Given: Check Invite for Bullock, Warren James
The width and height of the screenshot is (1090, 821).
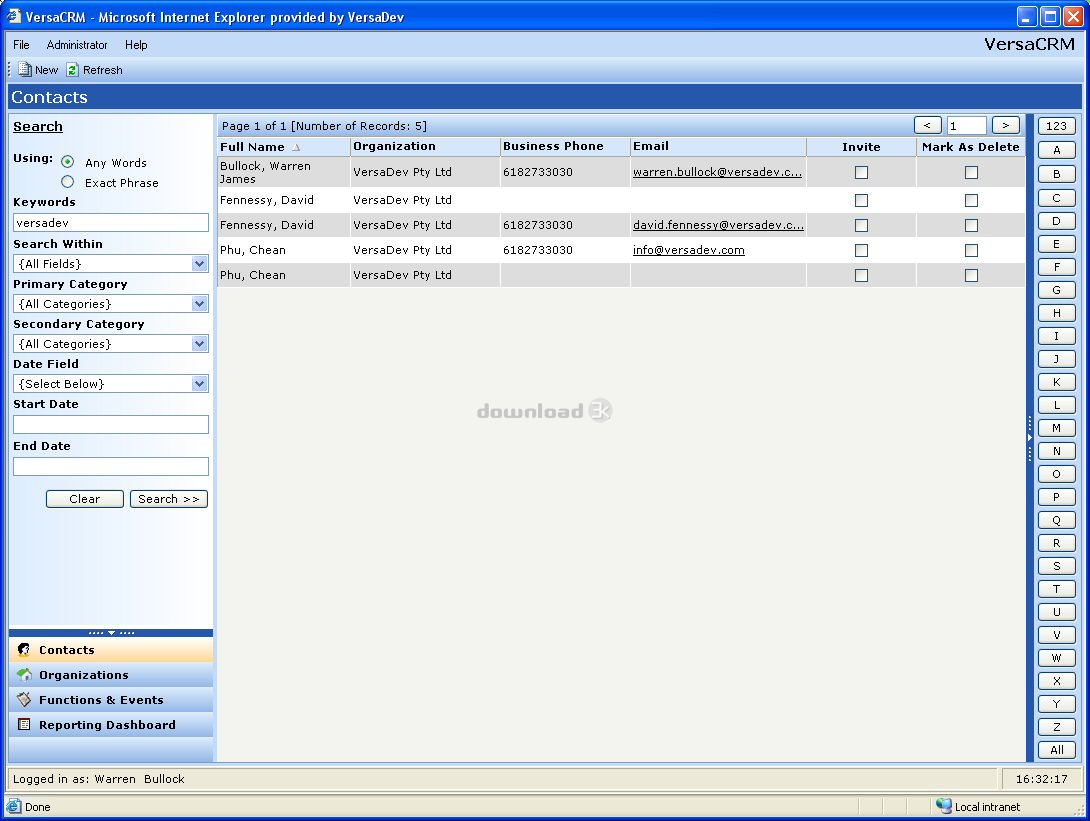Looking at the screenshot, I should point(861,172).
